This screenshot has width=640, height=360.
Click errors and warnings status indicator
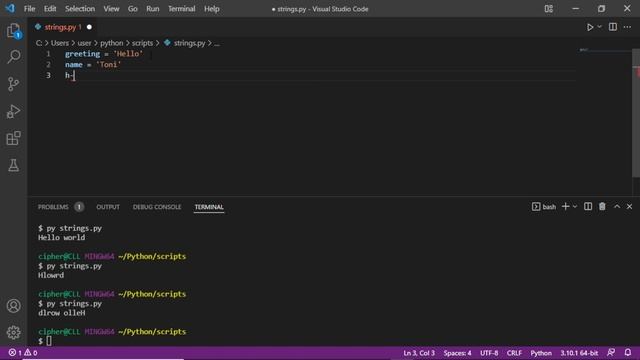tap(23, 353)
